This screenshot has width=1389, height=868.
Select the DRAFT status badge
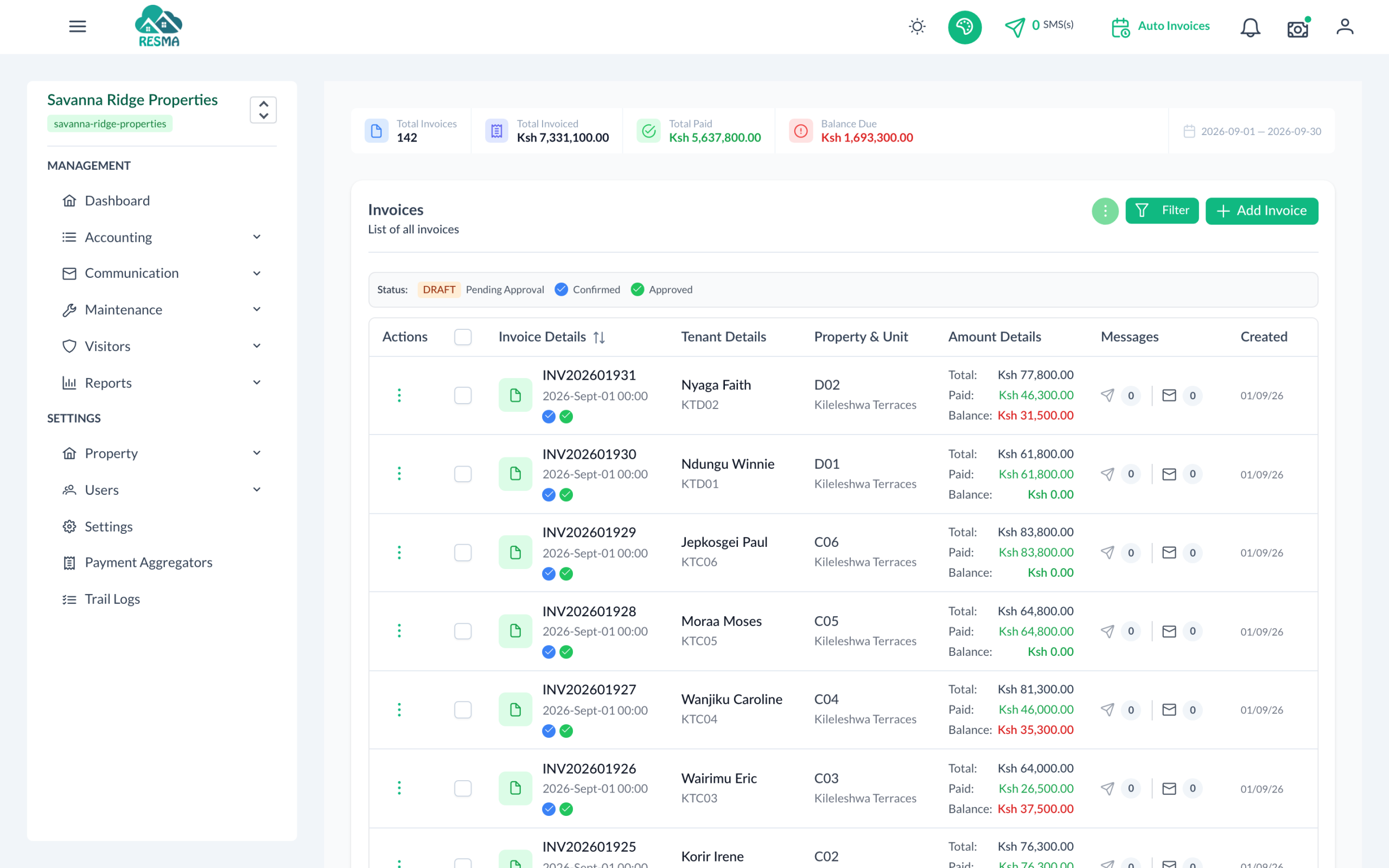click(x=439, y=289)
